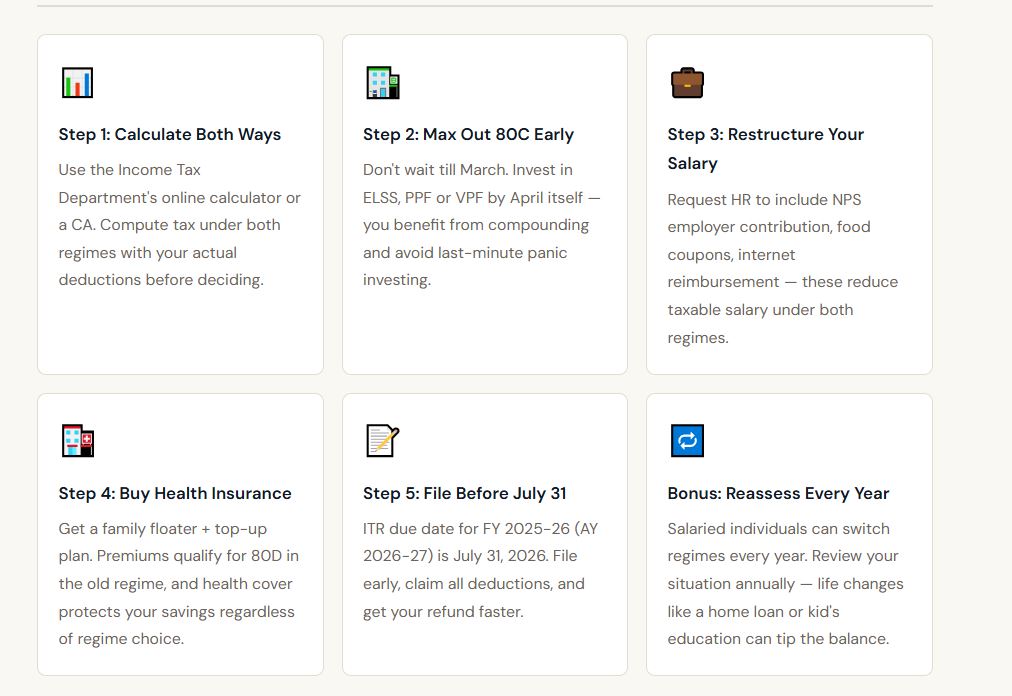Click the NPS employer contribution paragraph
This screenshot has width=1012, height=696.
coord(783,269)
